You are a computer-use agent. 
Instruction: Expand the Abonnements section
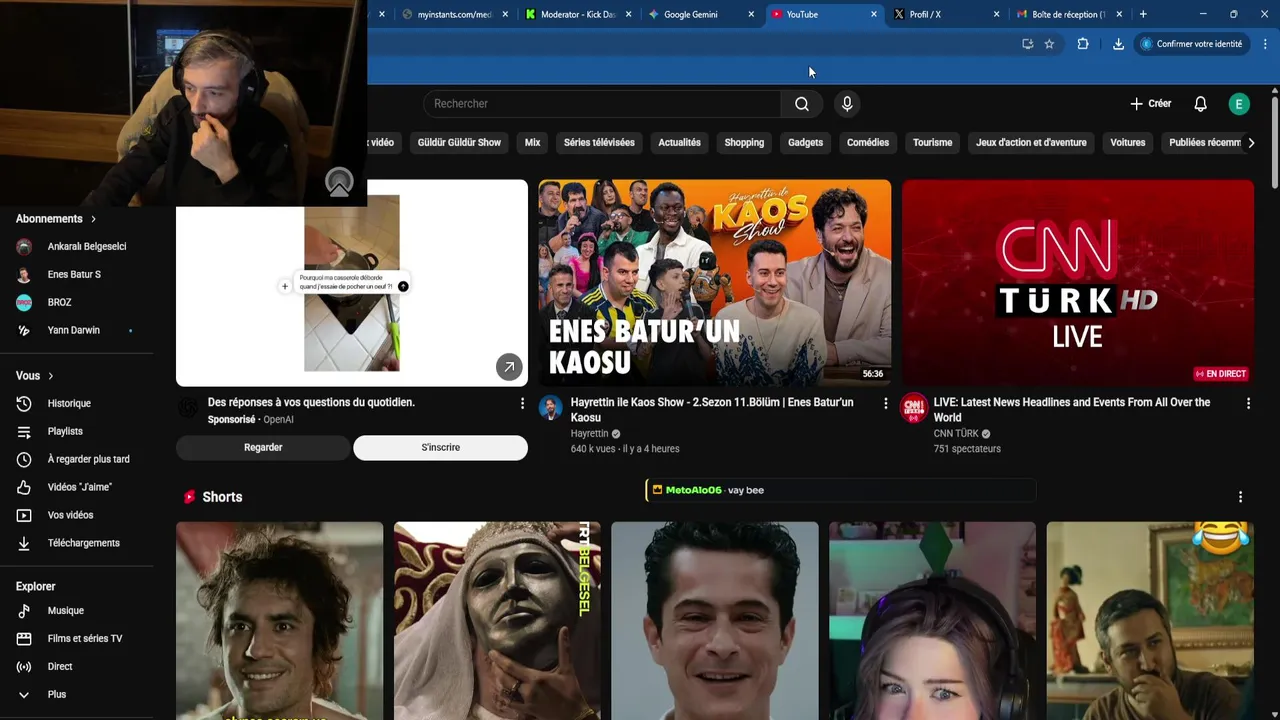(x=56, y=219)
